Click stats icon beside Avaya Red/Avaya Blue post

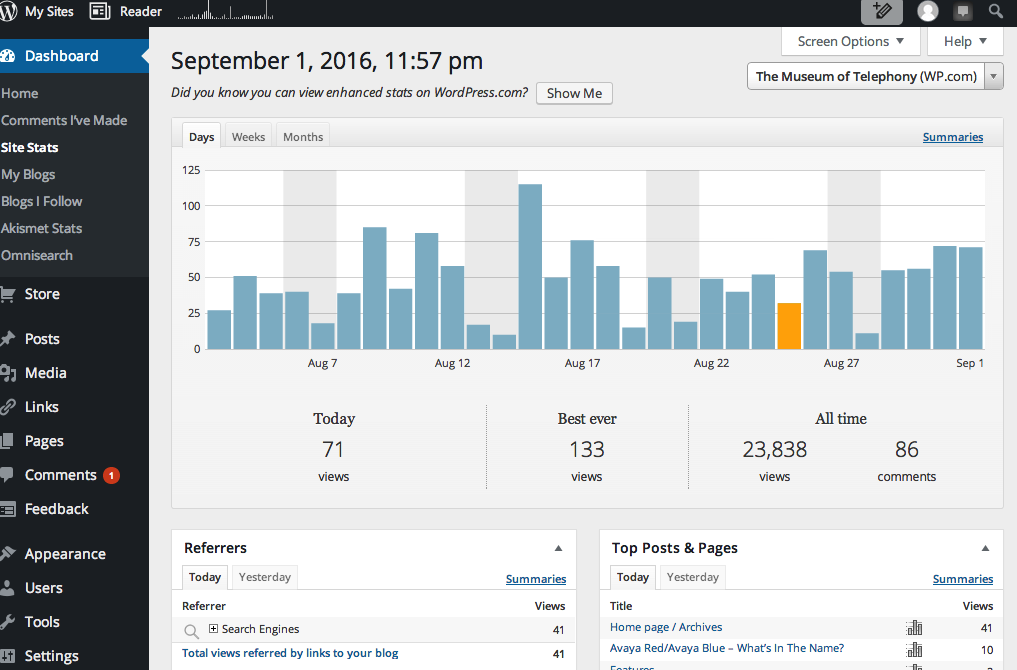click(914, 649)
